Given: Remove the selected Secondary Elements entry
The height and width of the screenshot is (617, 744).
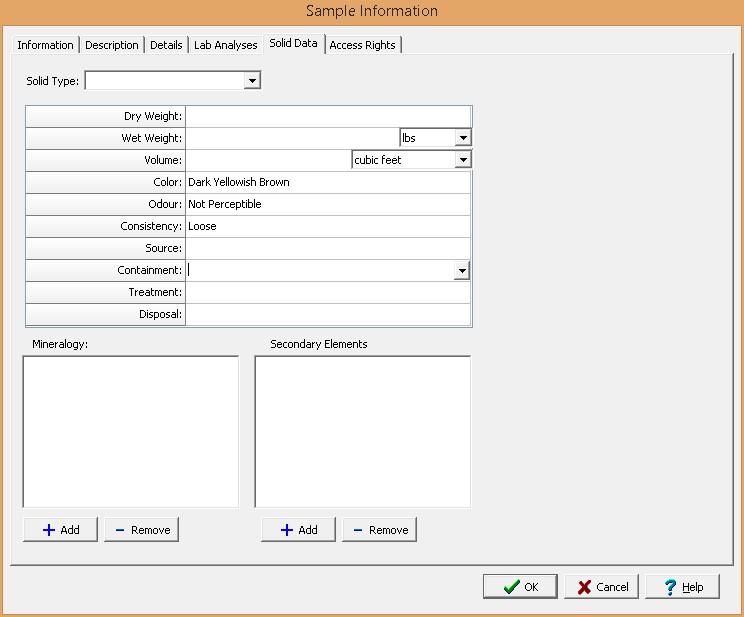Looking at the screenshot, I should (x=379, y=530).
